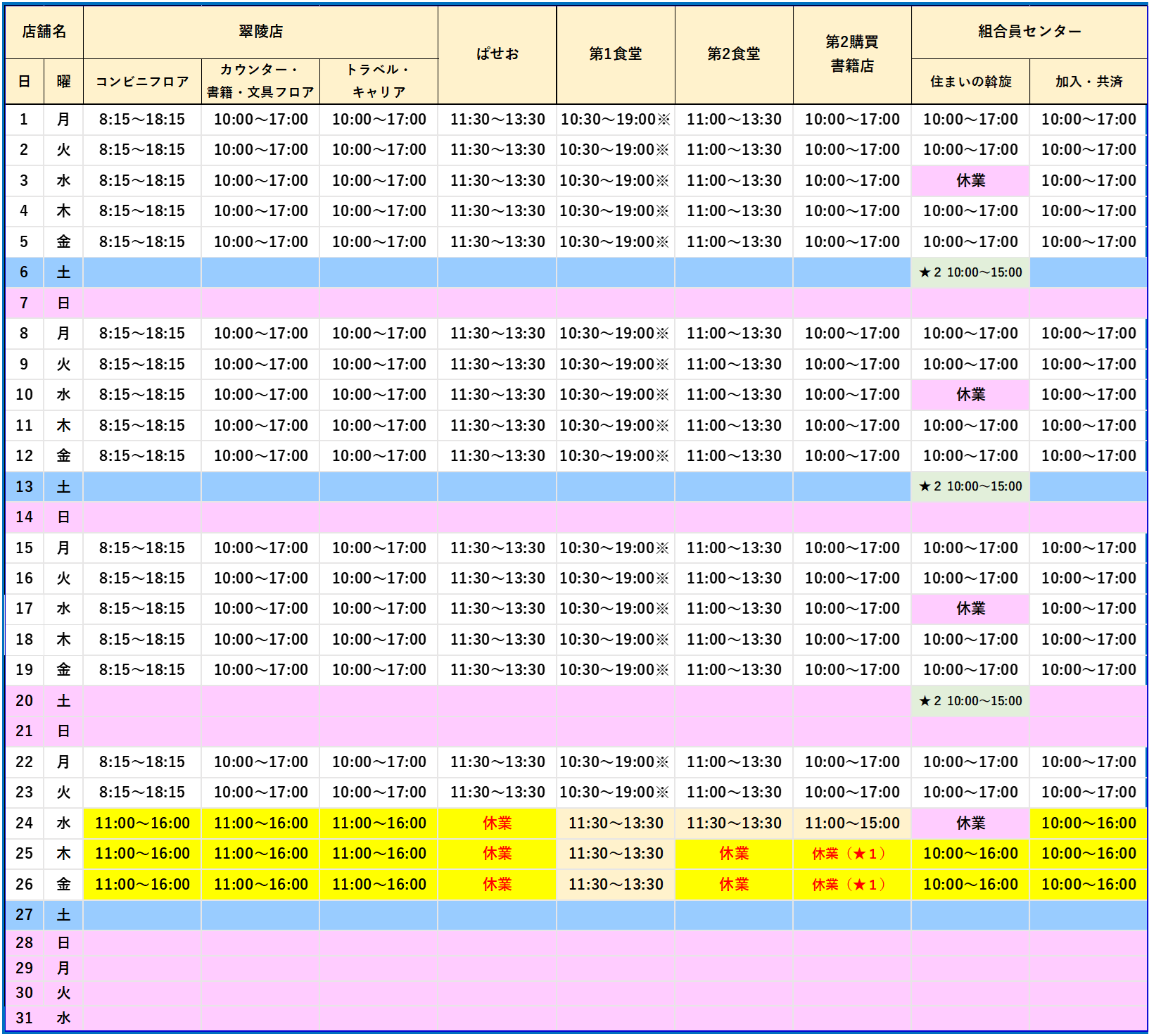The image size is (1149, 1036).
Task: Click the 住まいの斡旋 sub-header
Action: click(x=970, y=82)
